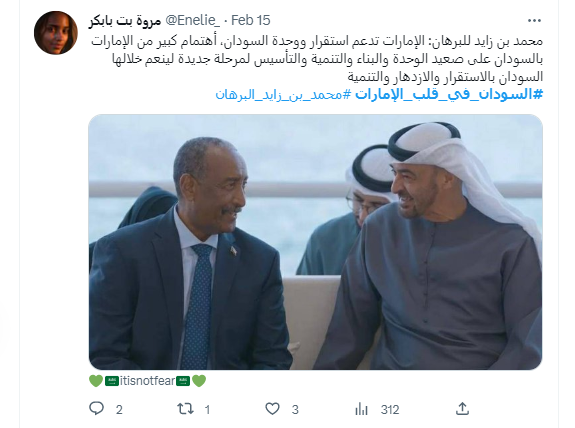The height and width of the screenshot is (428, 575).
Task: Click the like count of 3
Action: [295, 410]
